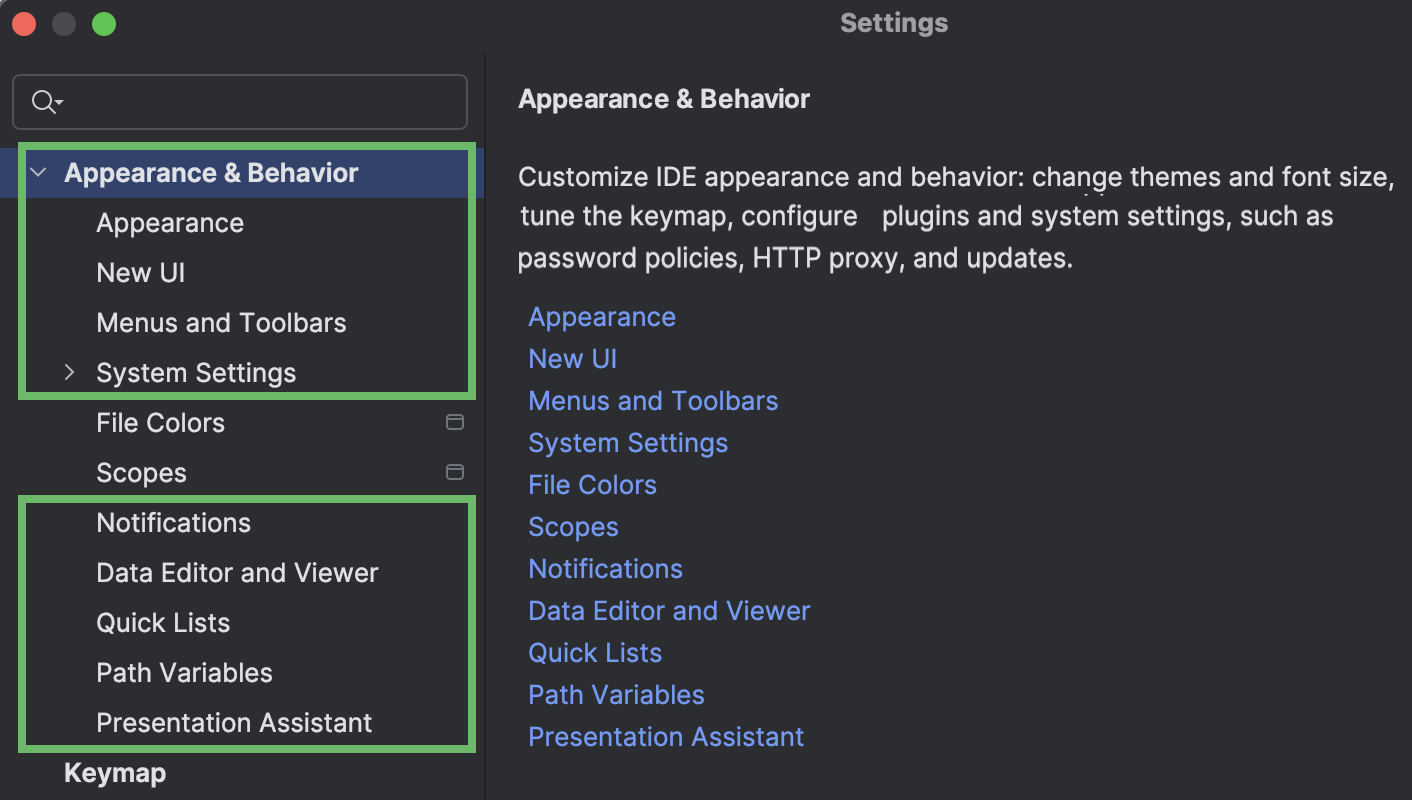Follow the Path Variables link
The height and width of the screenshot is (800, 1412).
point(616,694)
